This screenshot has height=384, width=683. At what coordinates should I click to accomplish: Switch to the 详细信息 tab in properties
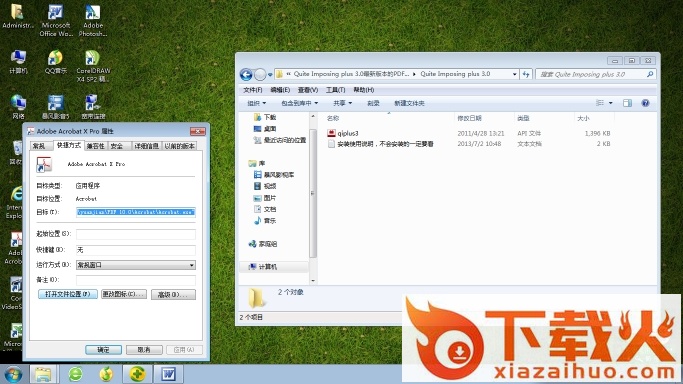pos(146,146)
